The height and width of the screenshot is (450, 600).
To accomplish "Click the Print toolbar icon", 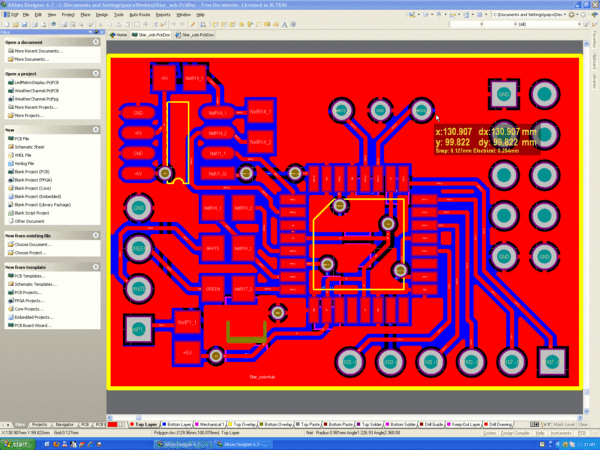I will 35,24.
